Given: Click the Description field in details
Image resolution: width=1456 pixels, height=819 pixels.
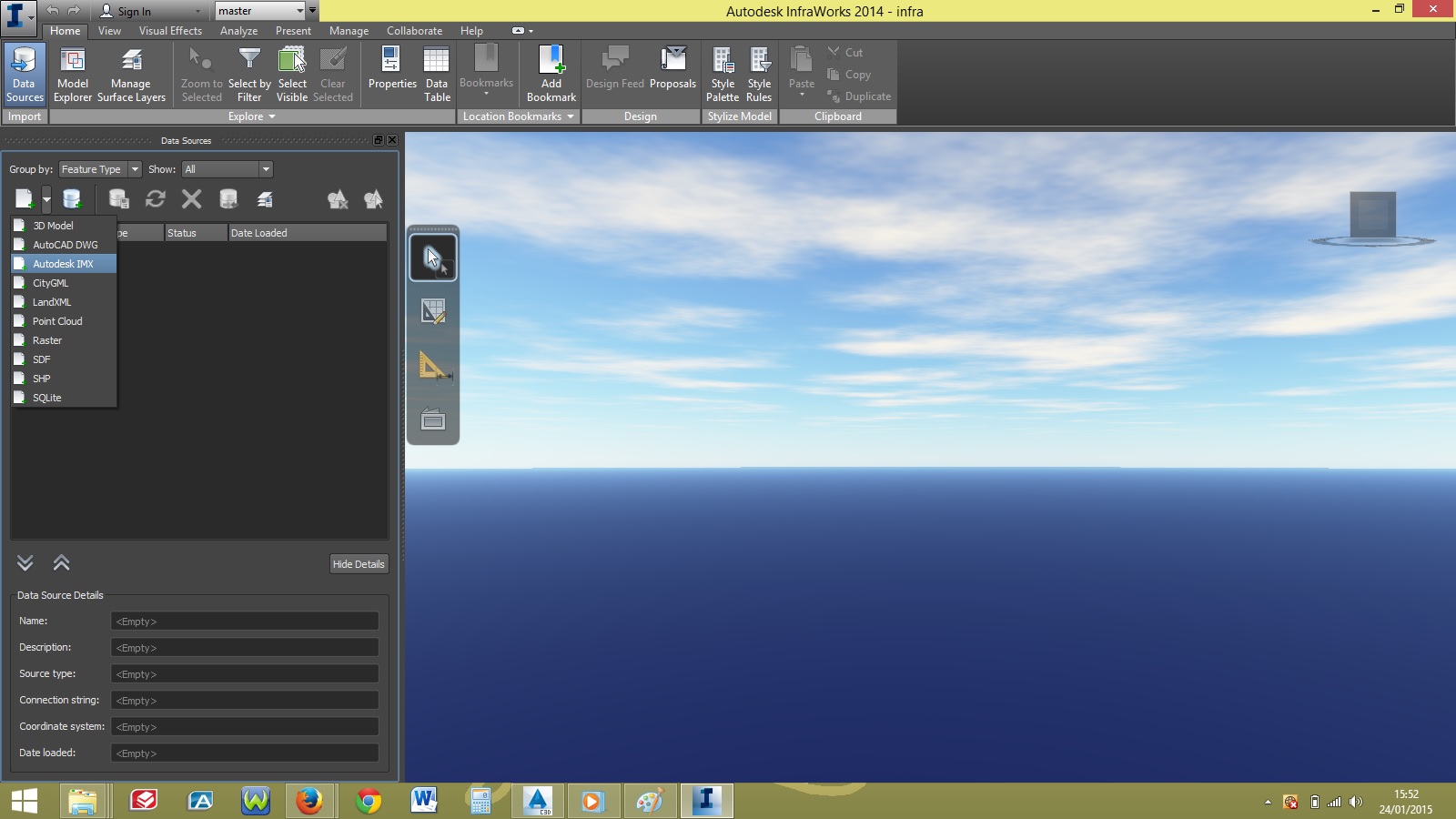Looking at the screenshot, I should (245, 648).
